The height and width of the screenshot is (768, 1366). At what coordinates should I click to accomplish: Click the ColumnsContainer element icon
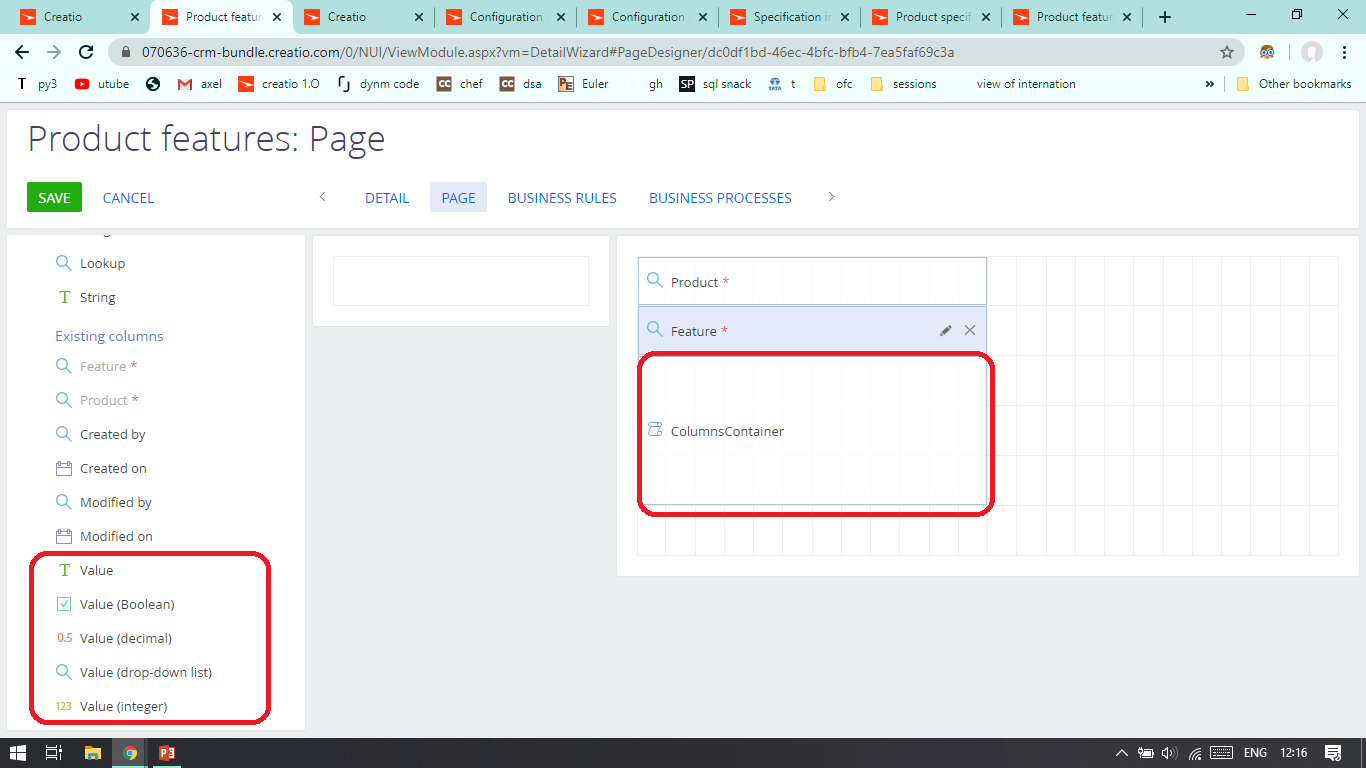656,430
